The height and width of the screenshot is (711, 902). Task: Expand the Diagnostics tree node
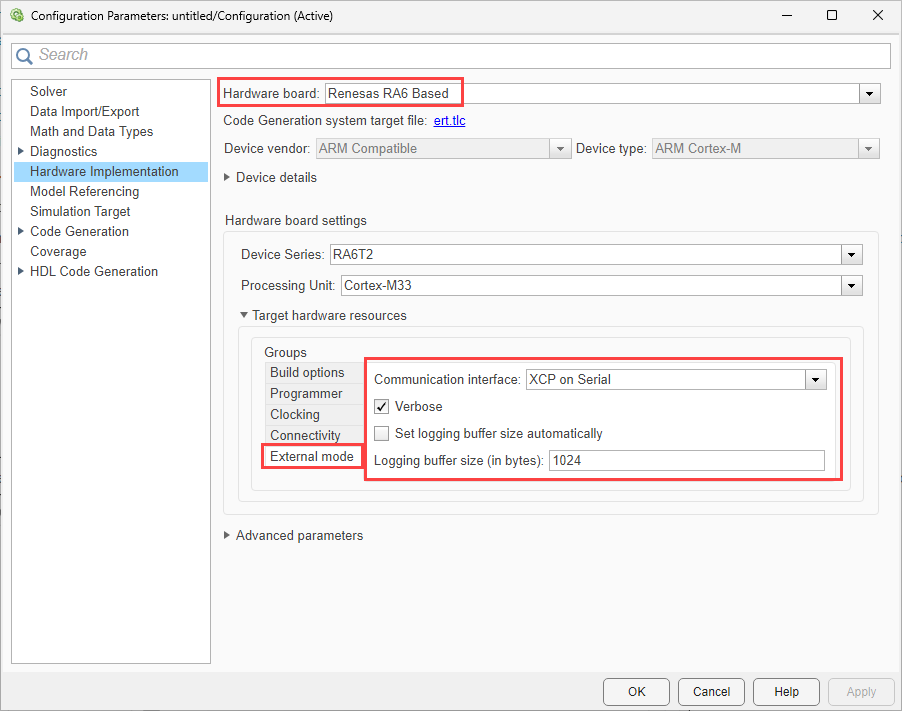point(21,152)
